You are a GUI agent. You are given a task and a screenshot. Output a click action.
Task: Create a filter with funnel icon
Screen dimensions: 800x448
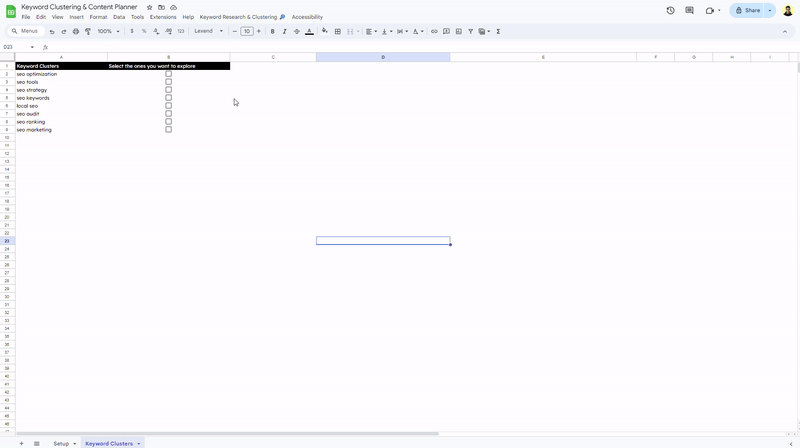coord(470,32)
